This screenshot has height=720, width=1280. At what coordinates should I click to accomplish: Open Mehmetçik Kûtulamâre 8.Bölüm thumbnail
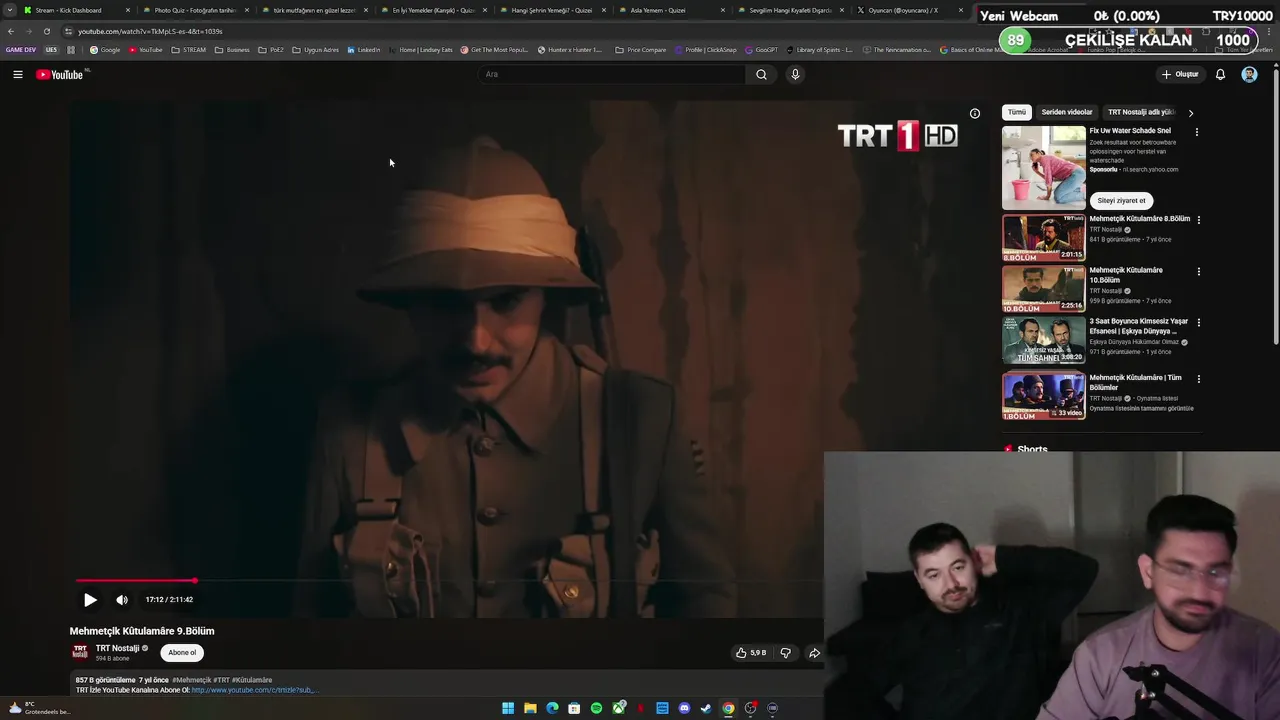coord(1044,237)
